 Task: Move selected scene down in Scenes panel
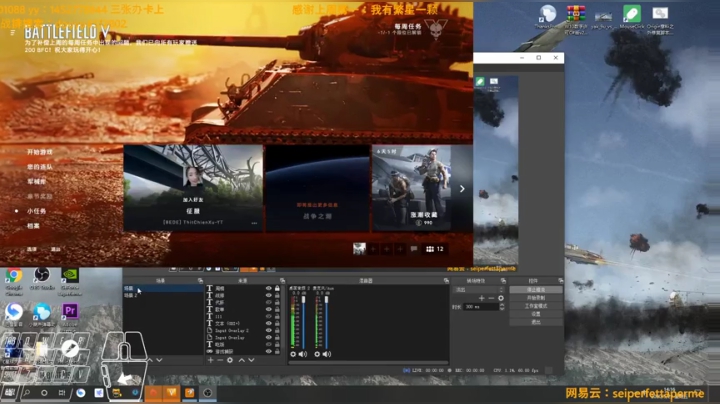(x=159, y=360)
